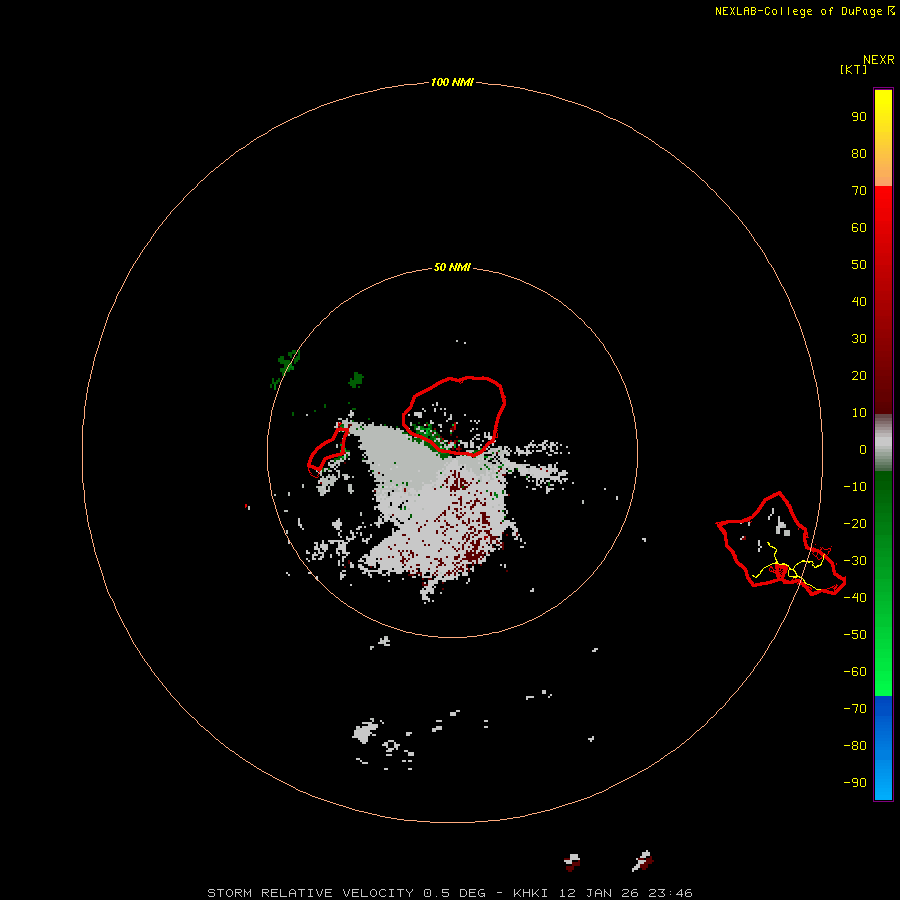Click the 70 value on the velocity scale
This screenshot has height=900, width=900.
859,191
